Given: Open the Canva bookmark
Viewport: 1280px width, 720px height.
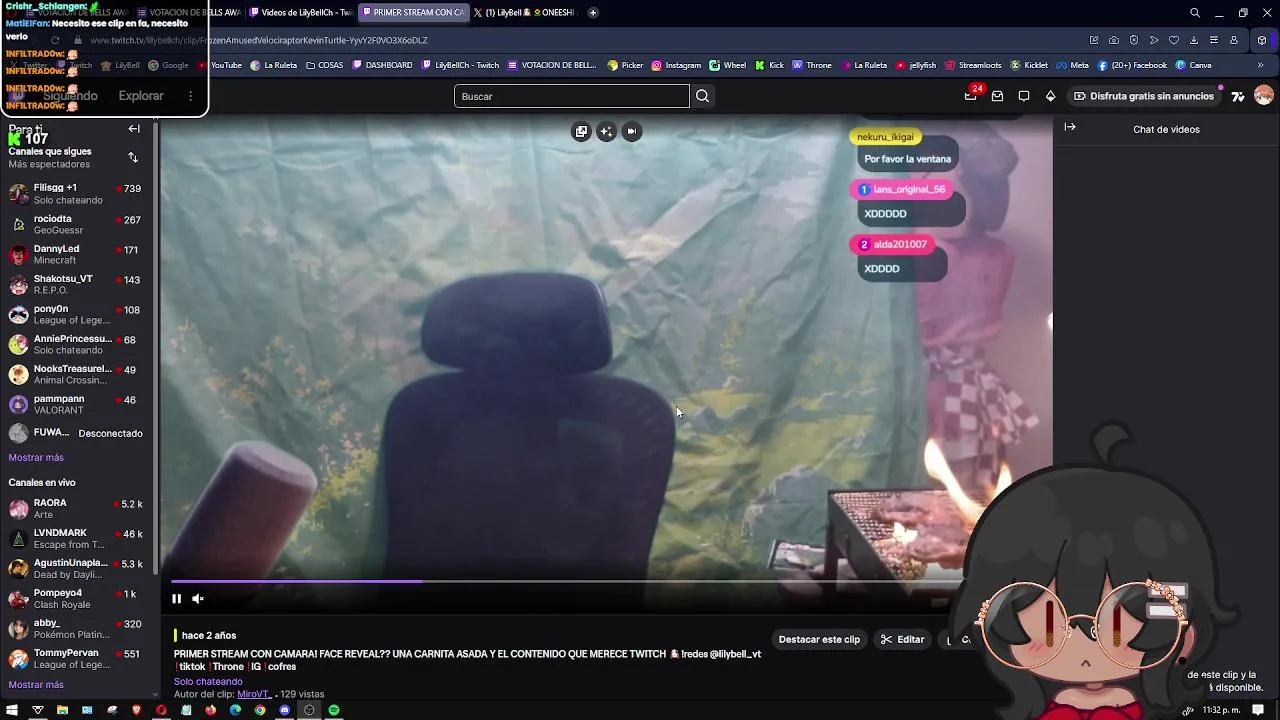Looking at the screenshot, I should [x=1194, y=65].
